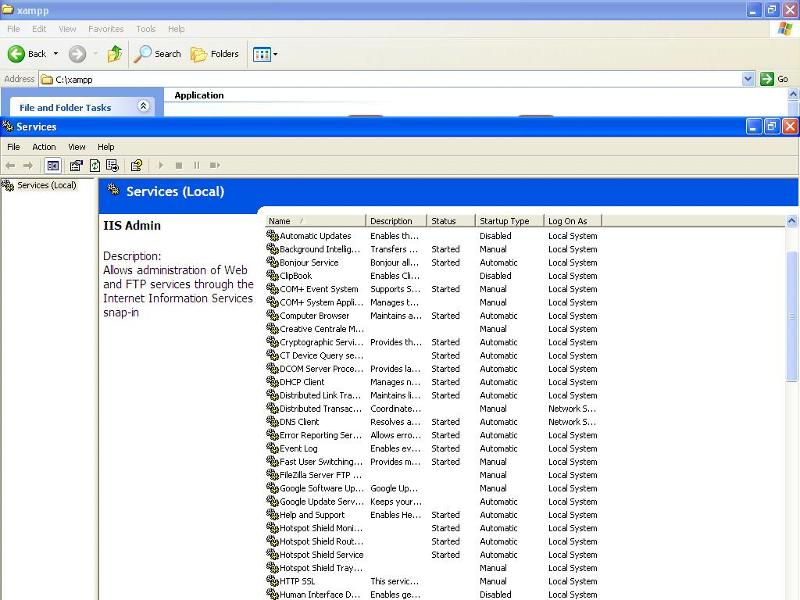Select Automatic Updates service icon
800x600 pixels.
pos(272,235)
